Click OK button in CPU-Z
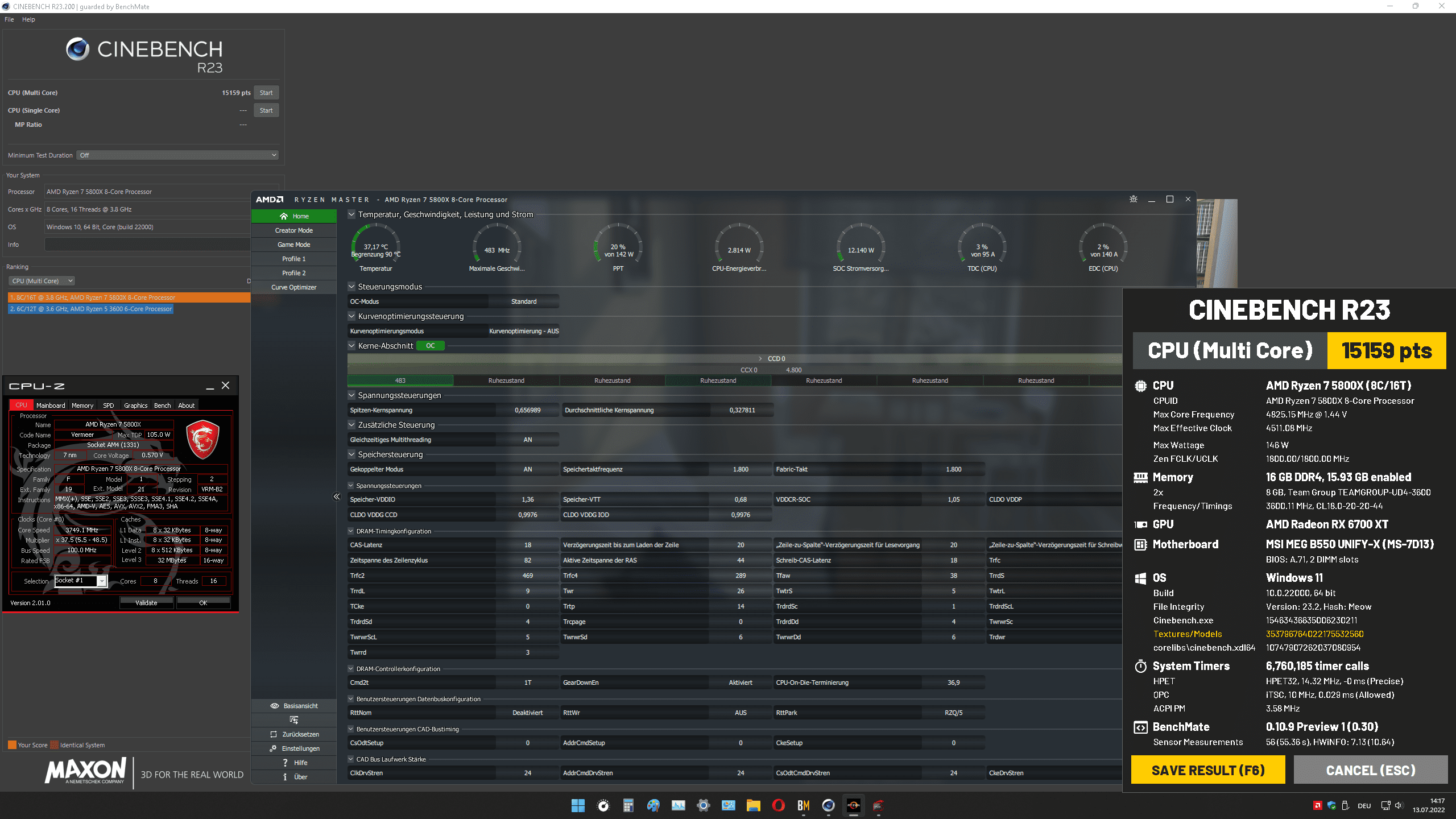The image size is (1456, 819). coord(203,603)
